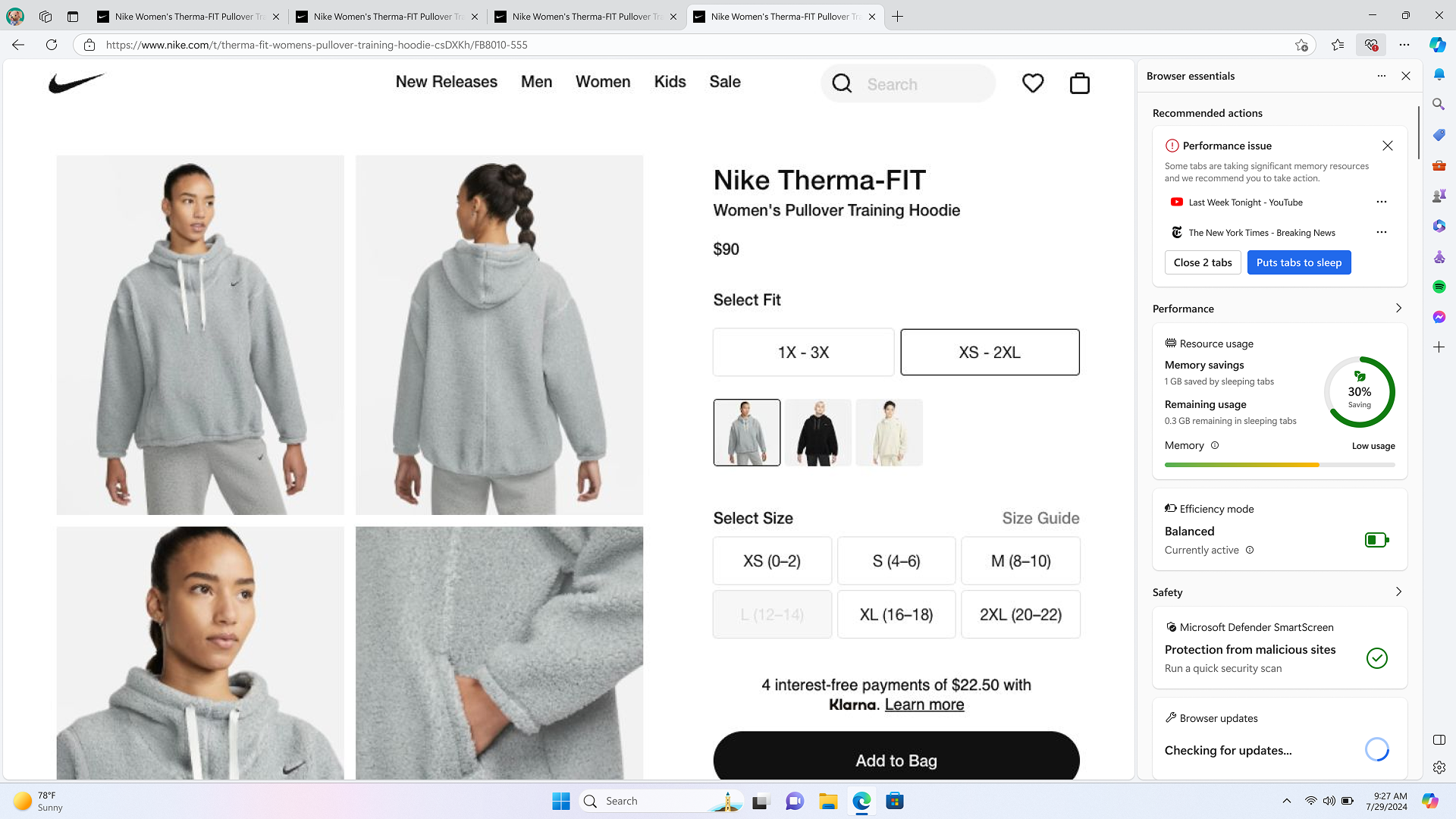The image size is (1456, 819).
Task: Open Messenger in the Edge sidebar
Action: [1439, 317]
